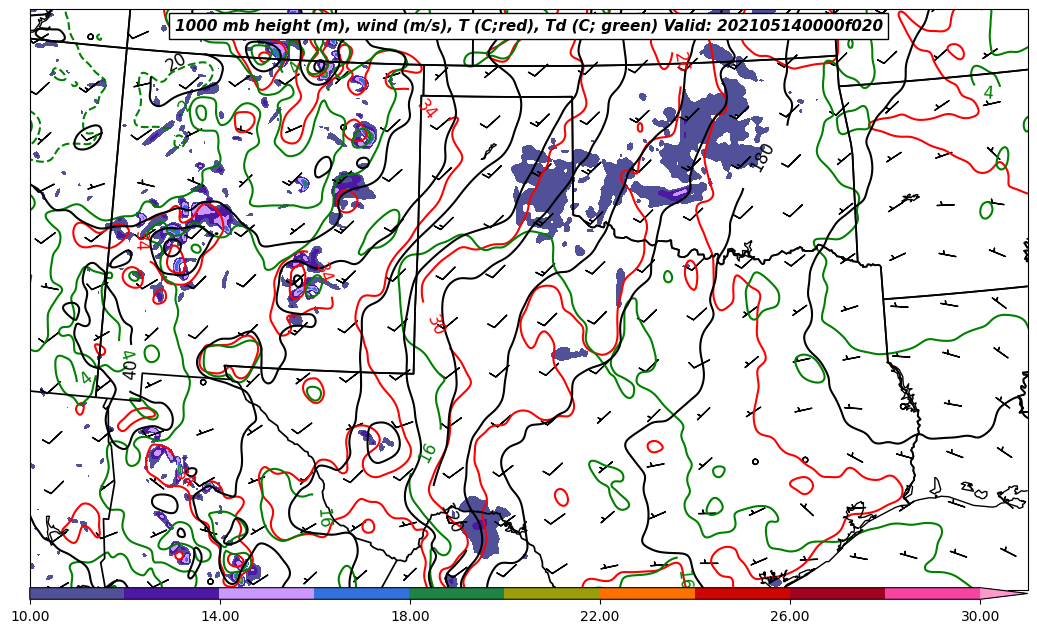This screenshot has width=1037, height=633.
Task: Select the green 18–20 colorbar segment
Action: coord(457,593)
